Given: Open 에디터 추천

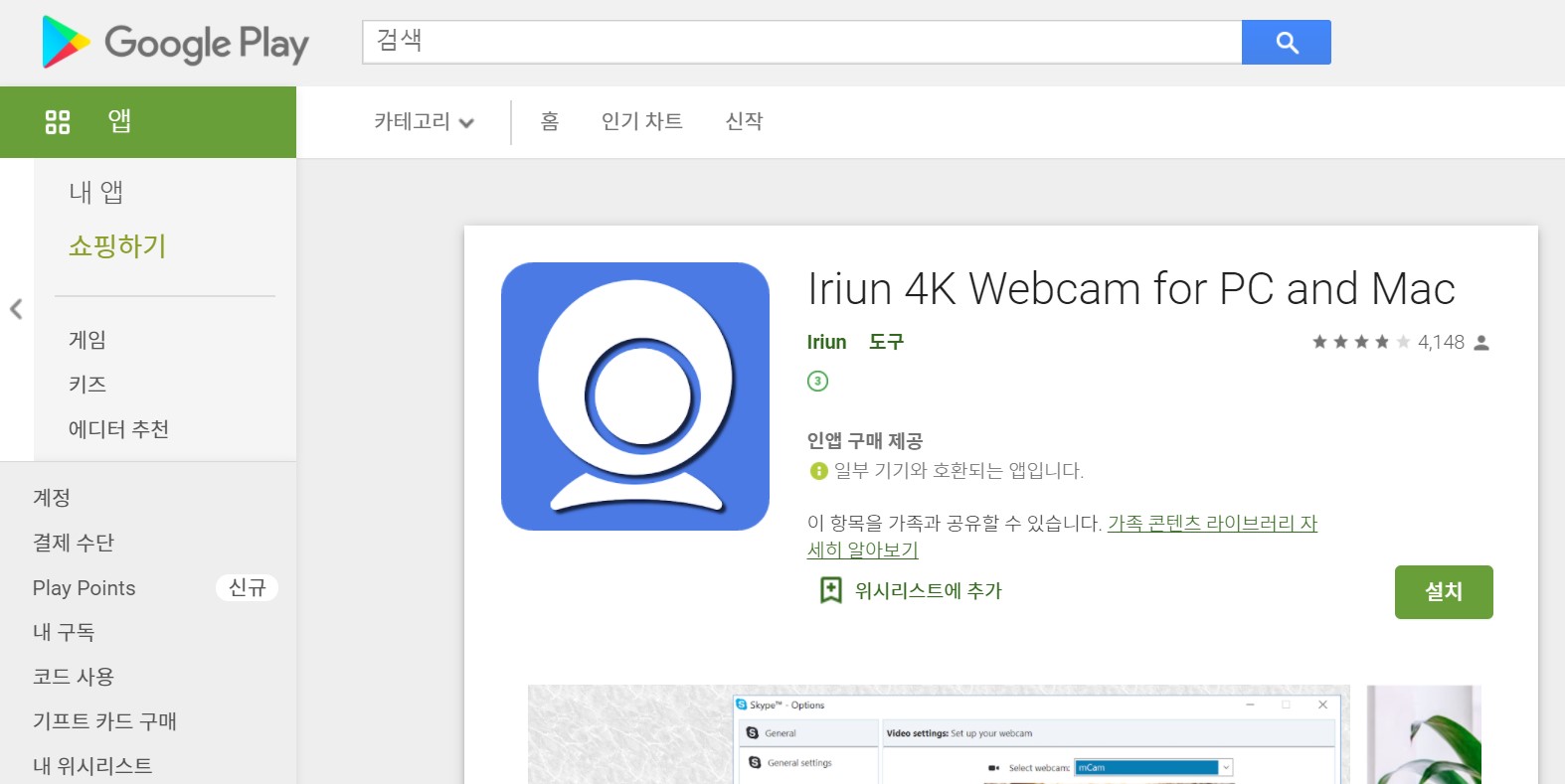Looking at the screenshot, I should click(118, 429).
